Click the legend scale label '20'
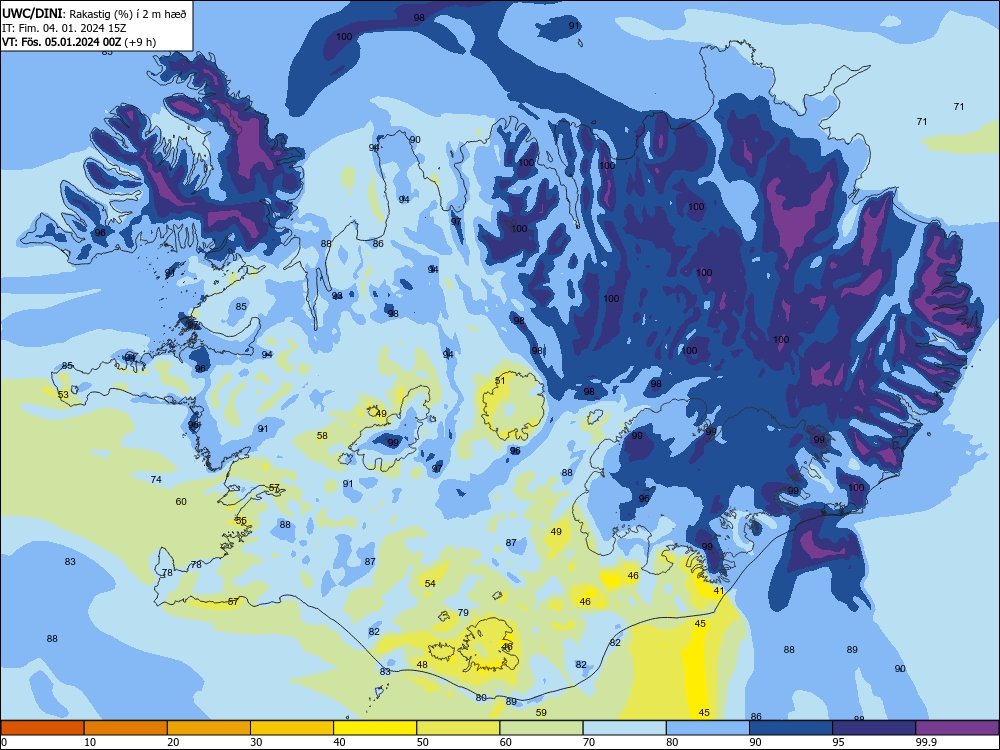Viewport: 1000px width, 750px height. click(173, 742)
